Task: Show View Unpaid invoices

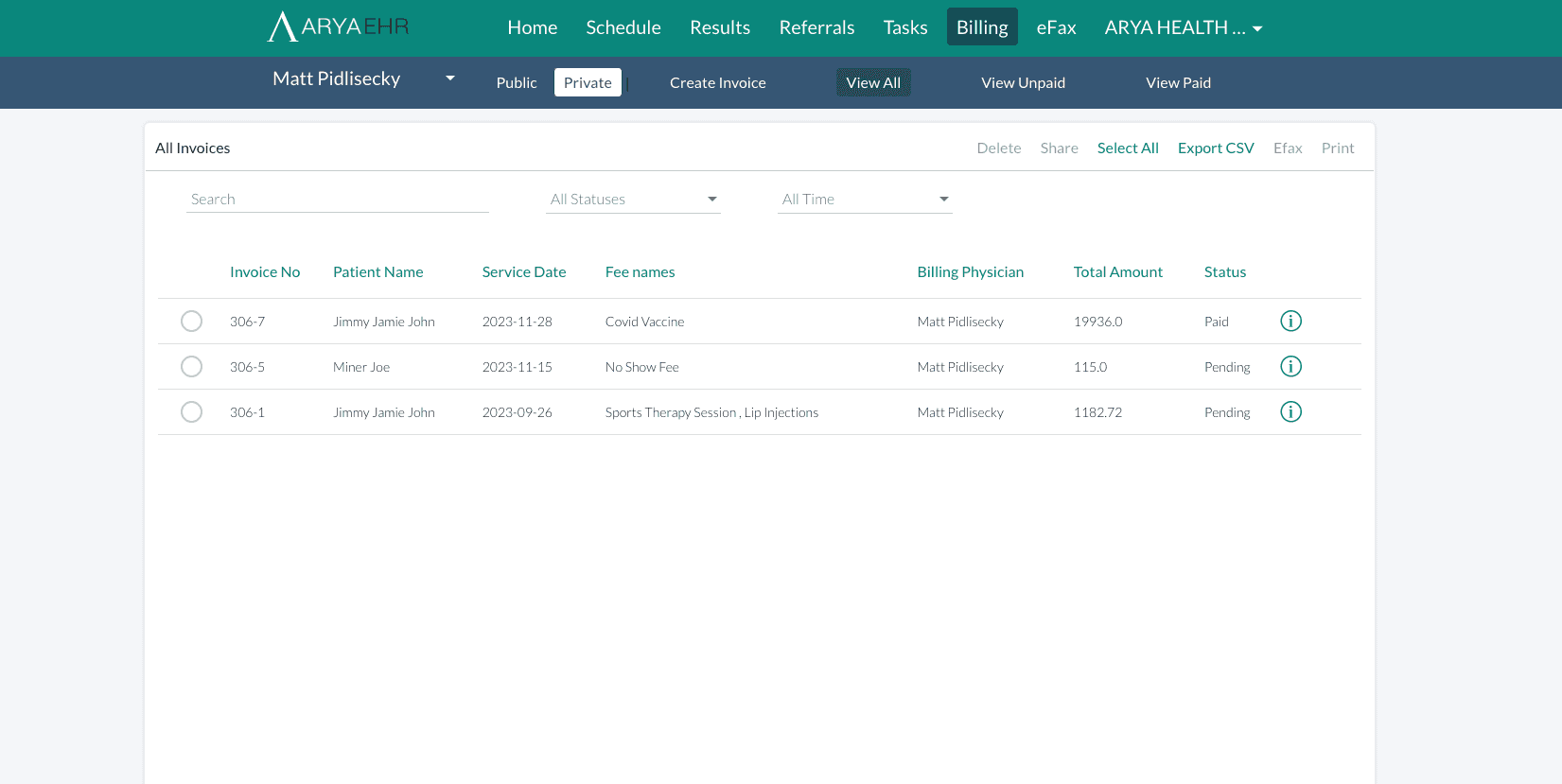Action: click(1023, 82)
